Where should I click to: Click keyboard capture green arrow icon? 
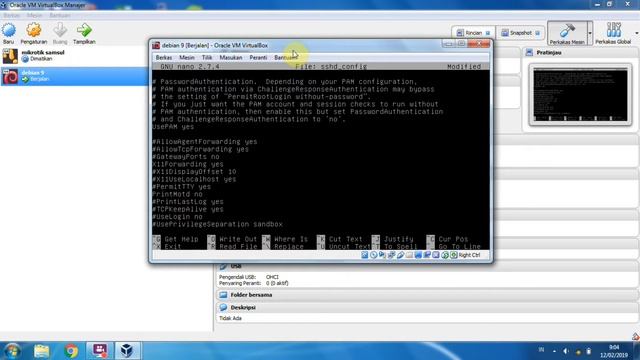coord(453,255)
